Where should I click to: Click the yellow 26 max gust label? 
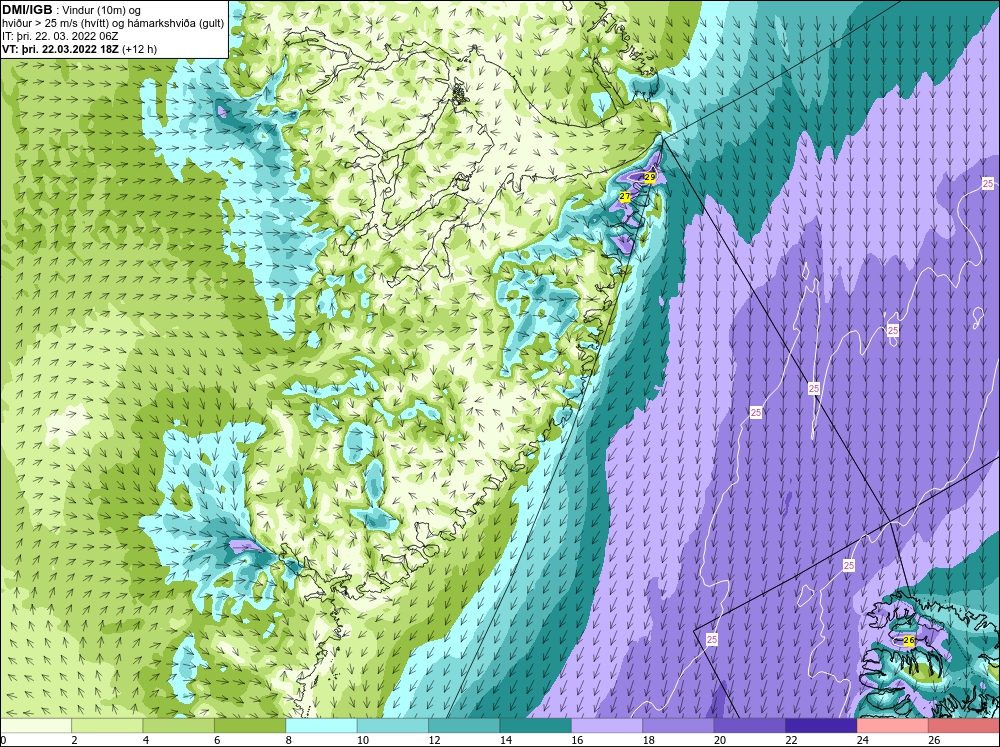click(x=909, y=640)
